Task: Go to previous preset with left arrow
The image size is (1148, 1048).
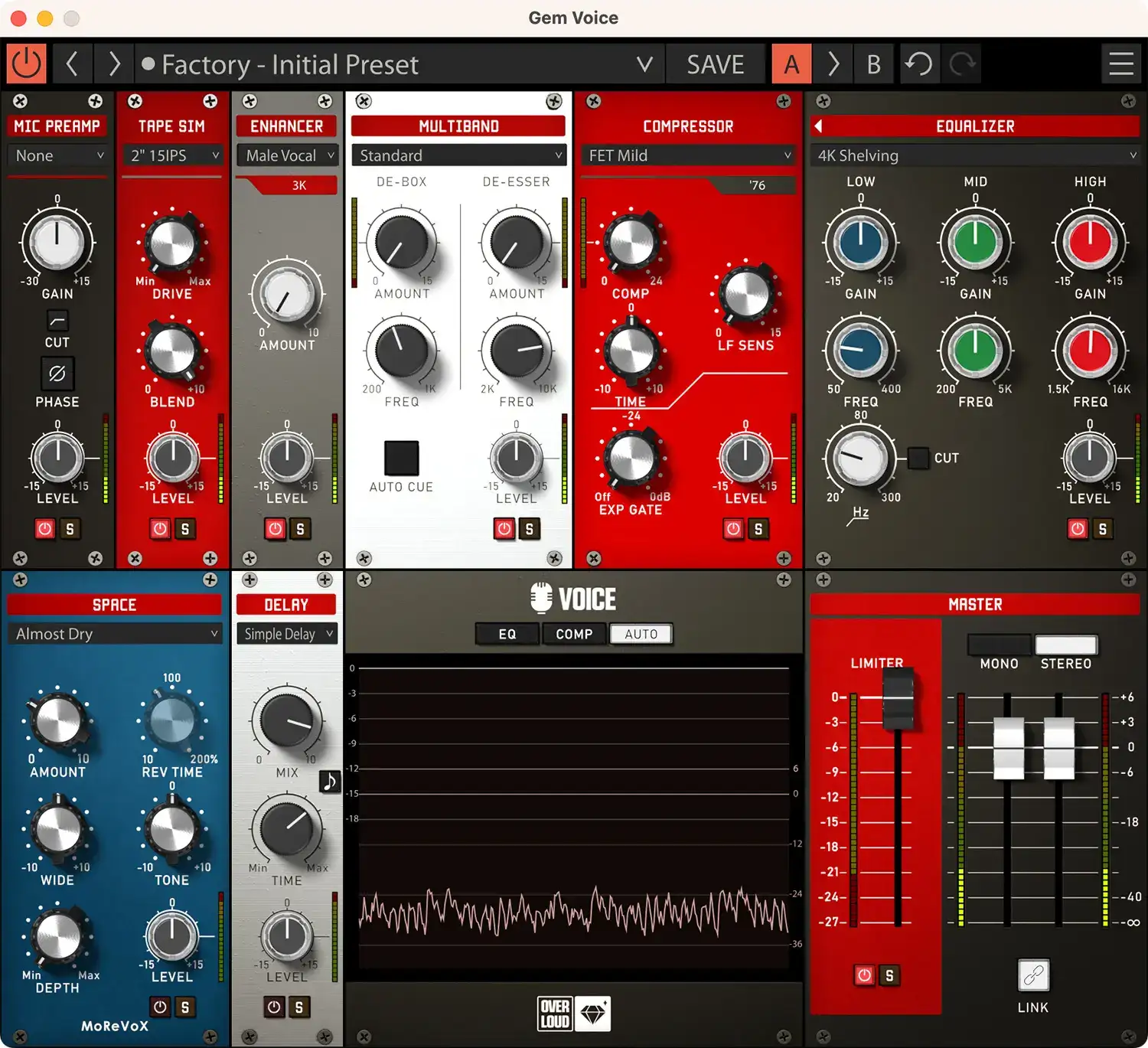Action: [x=72, y=64]
